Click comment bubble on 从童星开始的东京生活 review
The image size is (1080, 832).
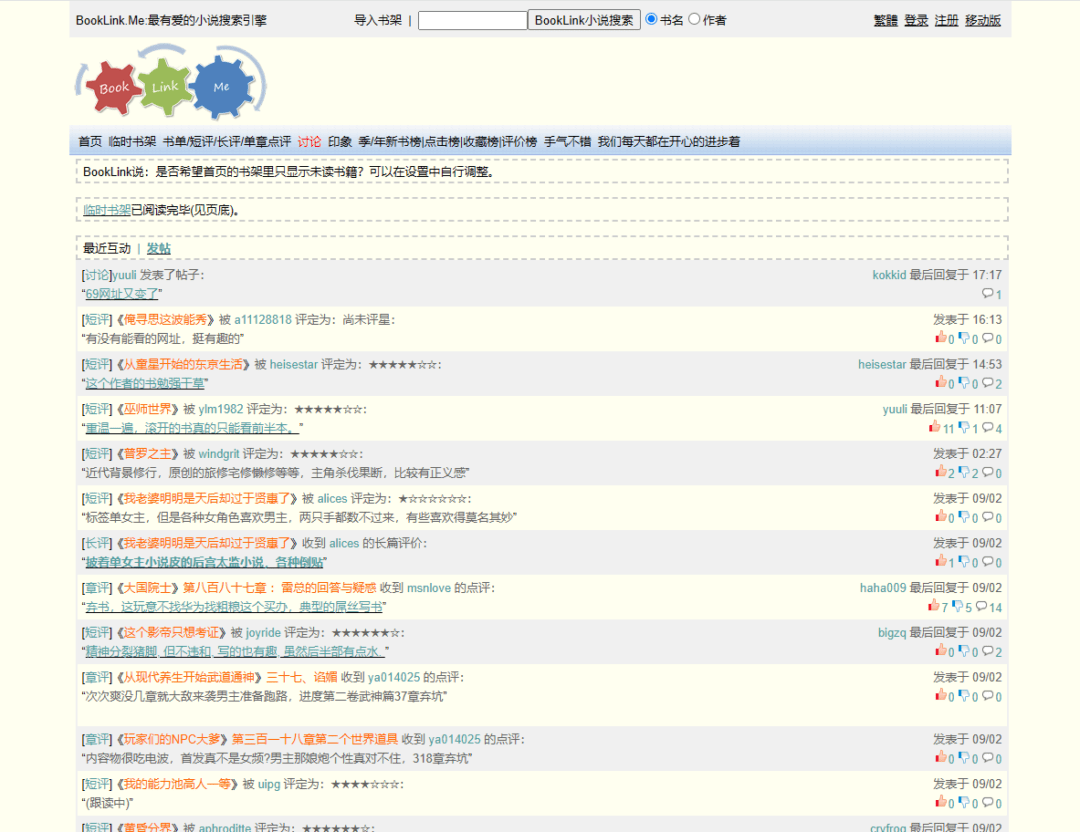point(987,383)
